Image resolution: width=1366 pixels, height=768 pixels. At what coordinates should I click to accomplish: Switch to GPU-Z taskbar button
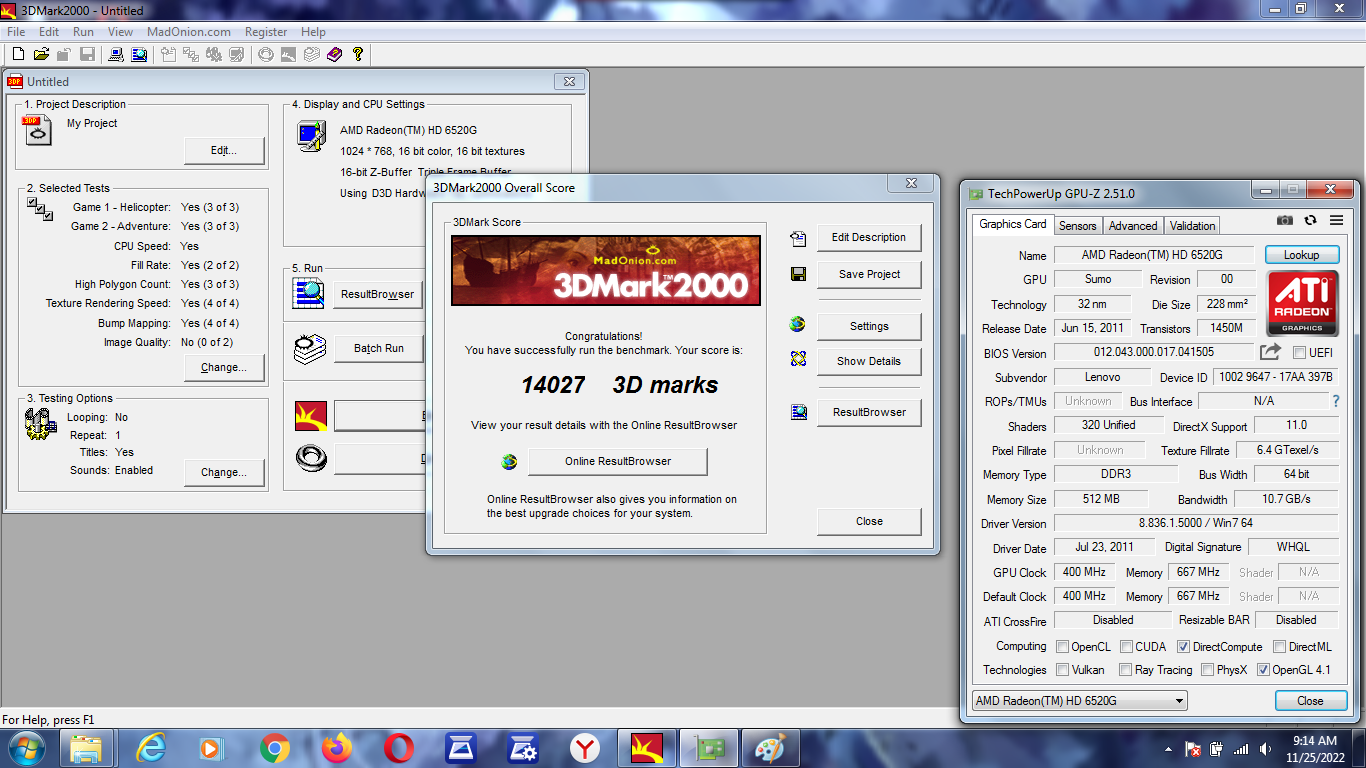tap(709, 748)
